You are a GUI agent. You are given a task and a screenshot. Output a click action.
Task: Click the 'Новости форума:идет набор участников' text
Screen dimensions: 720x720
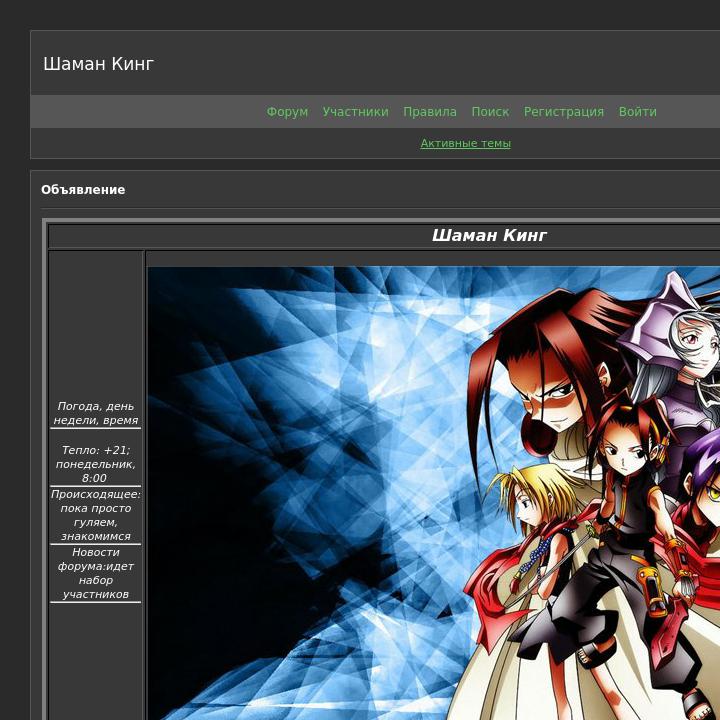[x=96, y=573]
